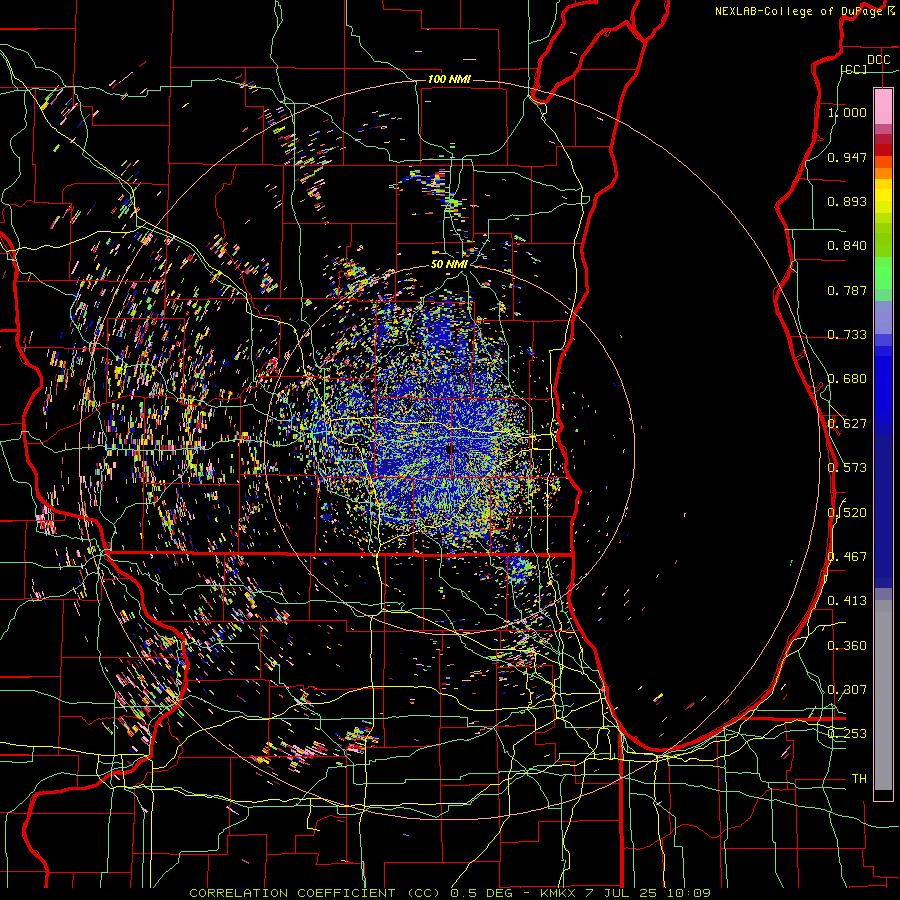Click the 0.520 scale value
Viewport: 900px width, 900px height.
[x=847, y=513]
